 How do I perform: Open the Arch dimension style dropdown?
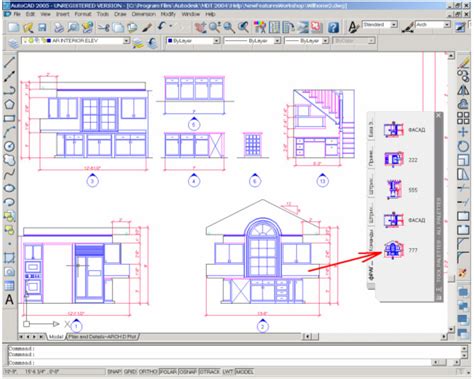447,25
